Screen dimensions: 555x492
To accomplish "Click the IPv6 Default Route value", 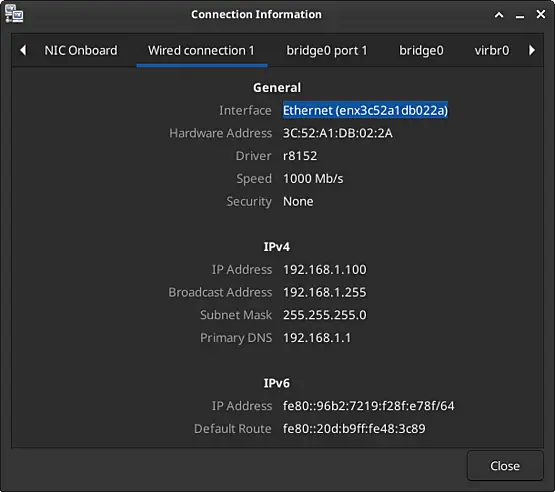I will click(354, 429).
